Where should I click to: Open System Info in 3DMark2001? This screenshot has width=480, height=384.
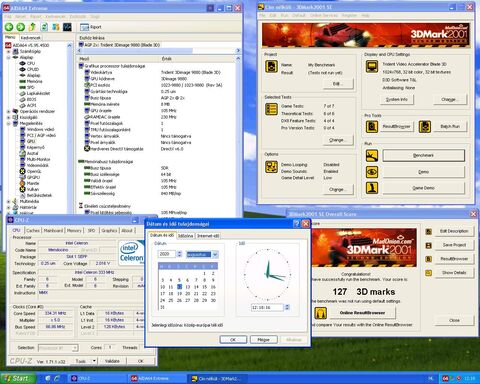[396, 99]
